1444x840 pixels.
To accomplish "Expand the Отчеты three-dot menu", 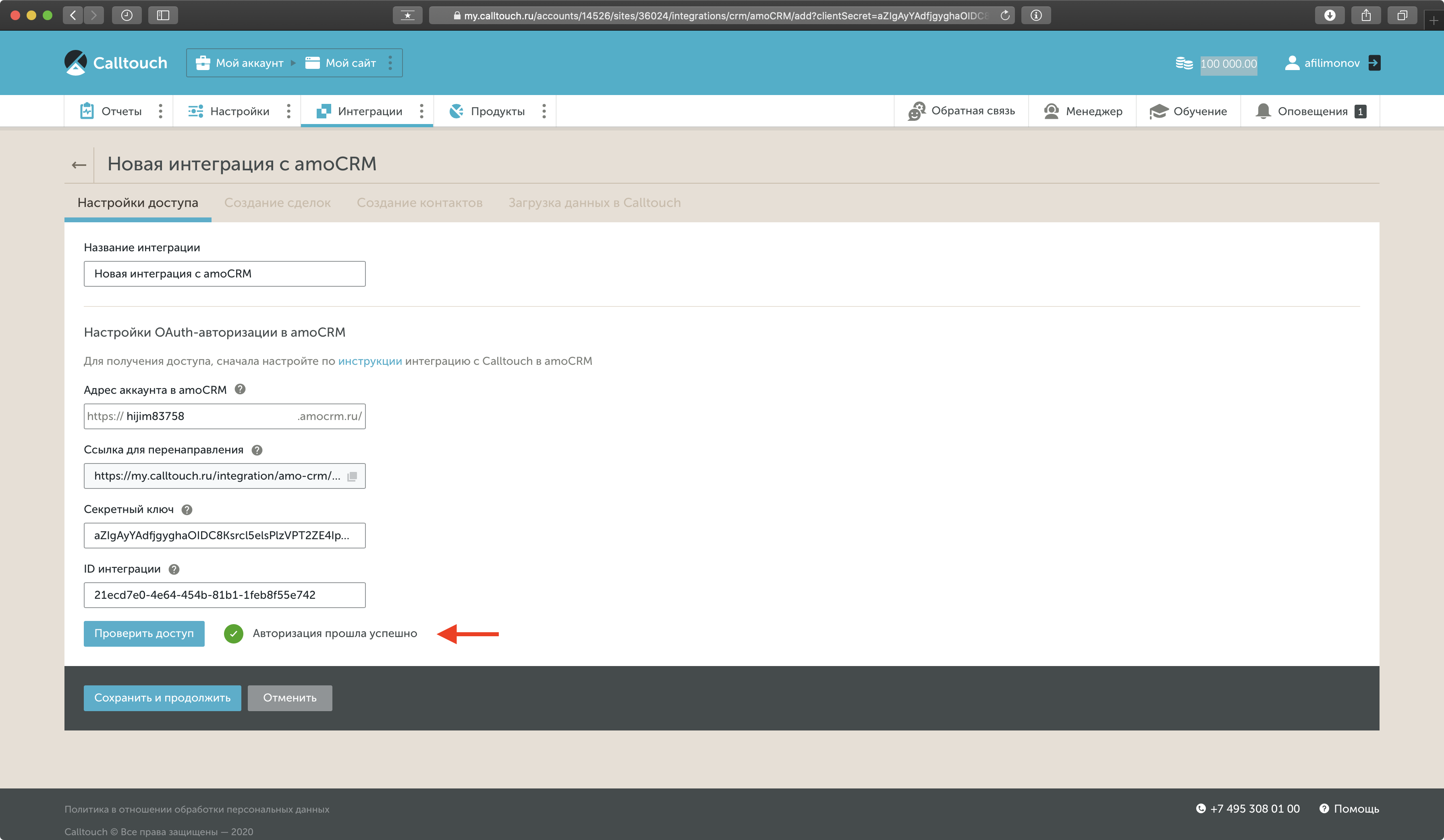I will point(160,111).
